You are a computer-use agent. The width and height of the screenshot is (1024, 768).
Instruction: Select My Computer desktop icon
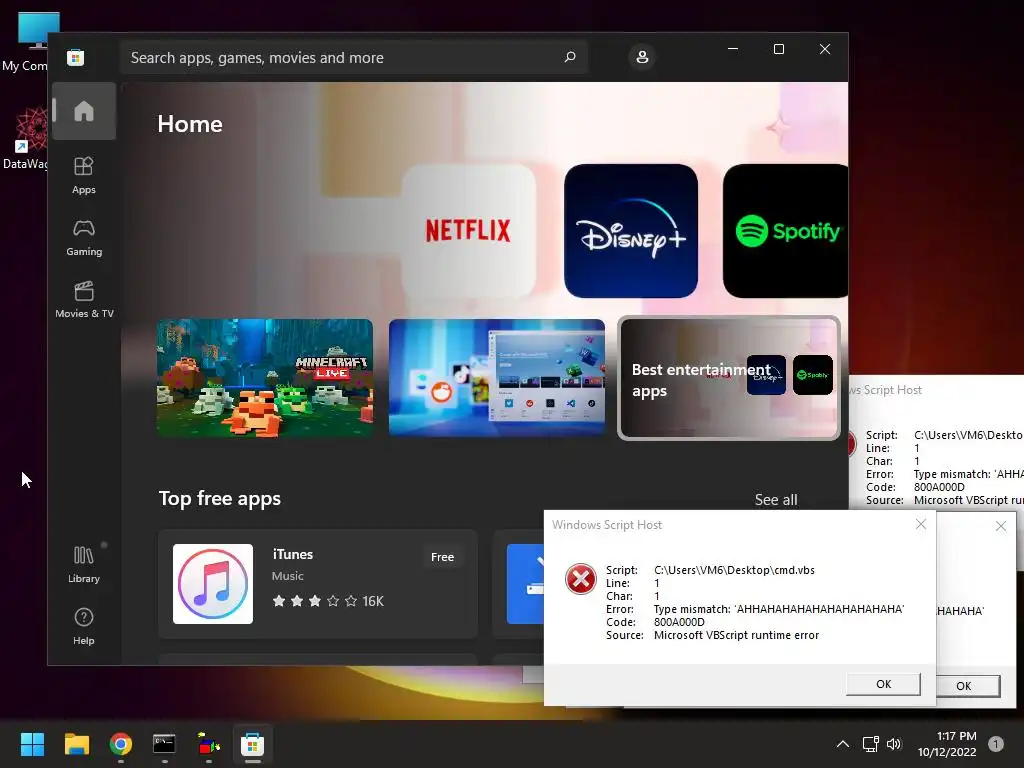click(26, 42)
